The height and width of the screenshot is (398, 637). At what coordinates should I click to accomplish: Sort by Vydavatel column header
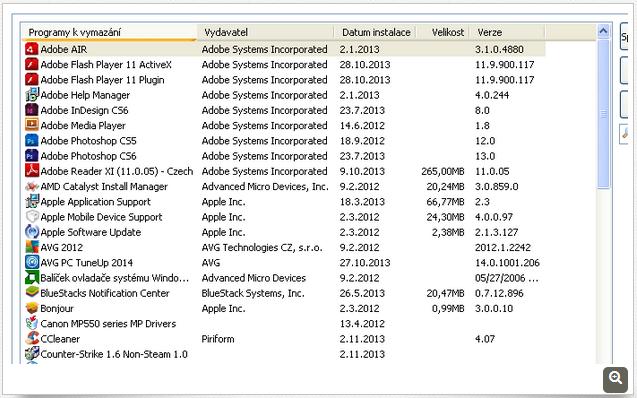point(266,32)
